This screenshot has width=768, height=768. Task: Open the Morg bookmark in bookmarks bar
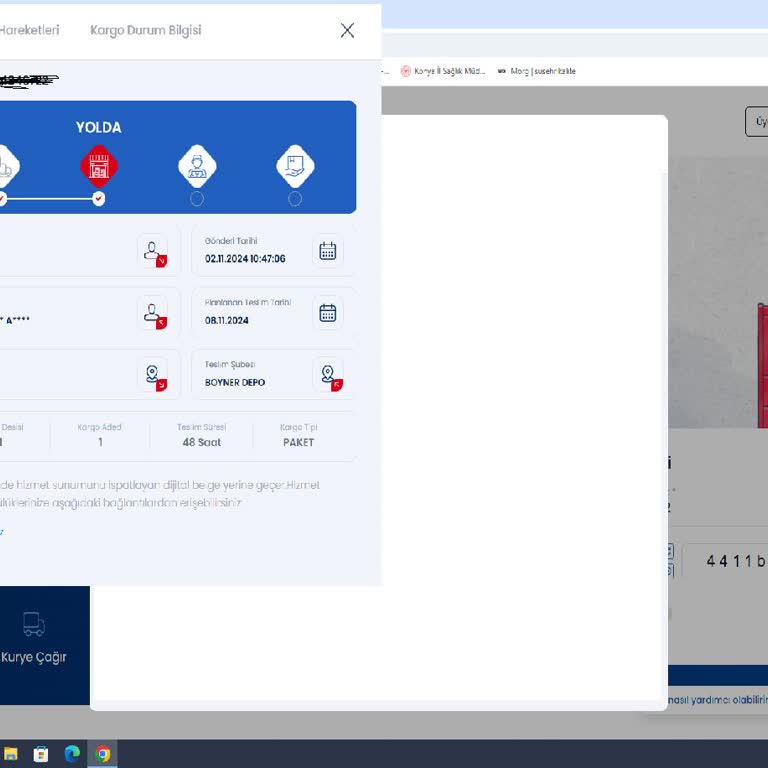click(x=537, y=71)
